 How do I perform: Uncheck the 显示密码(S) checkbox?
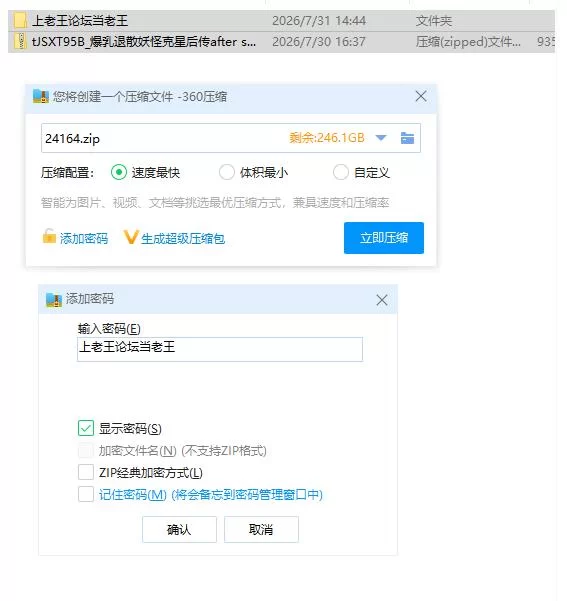(x=86, y=428)
